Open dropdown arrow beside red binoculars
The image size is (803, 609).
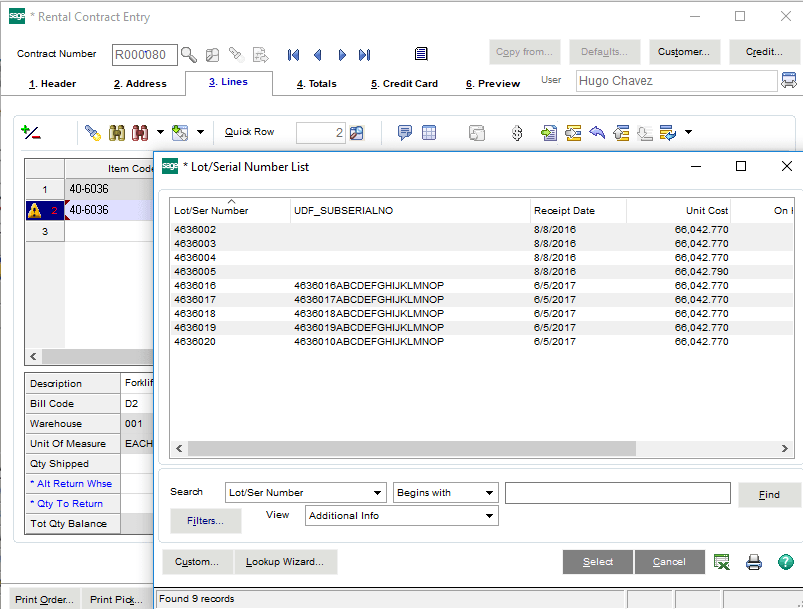pos(160,132)
